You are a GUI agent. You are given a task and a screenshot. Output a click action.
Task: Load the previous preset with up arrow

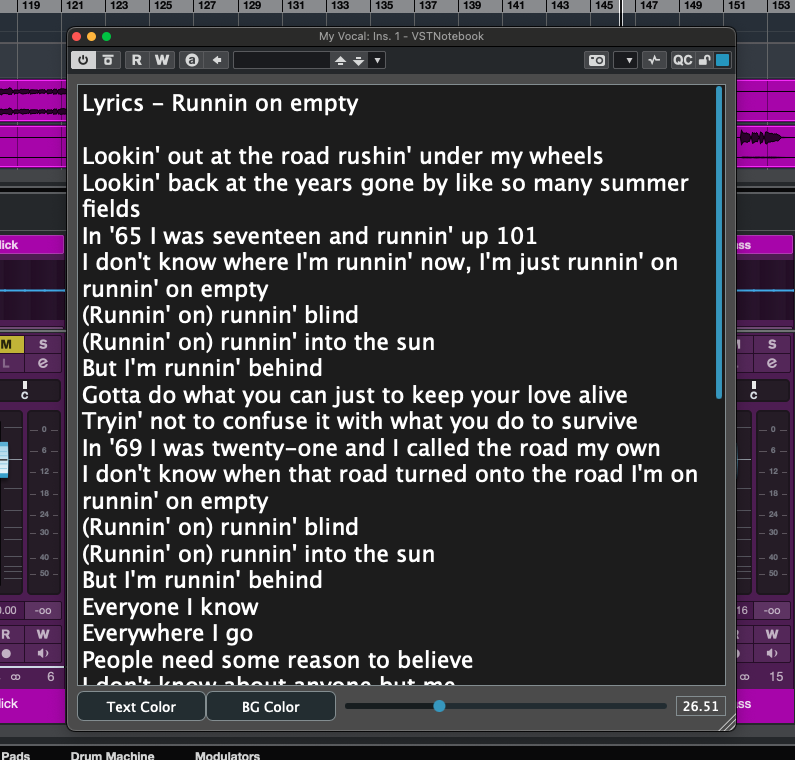click(x=341, y=61)
